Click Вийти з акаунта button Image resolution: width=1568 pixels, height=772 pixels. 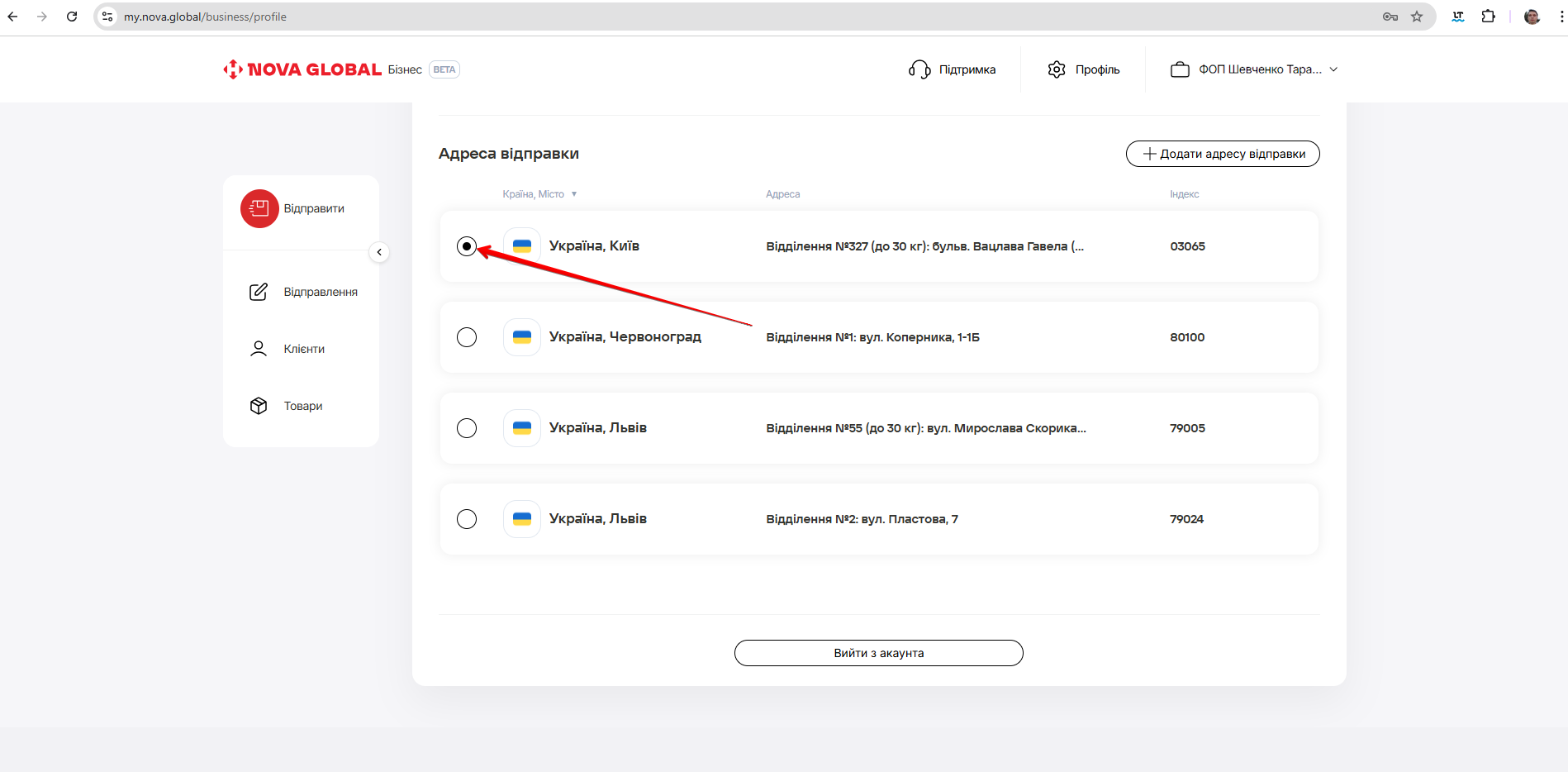tap(878, 653)
